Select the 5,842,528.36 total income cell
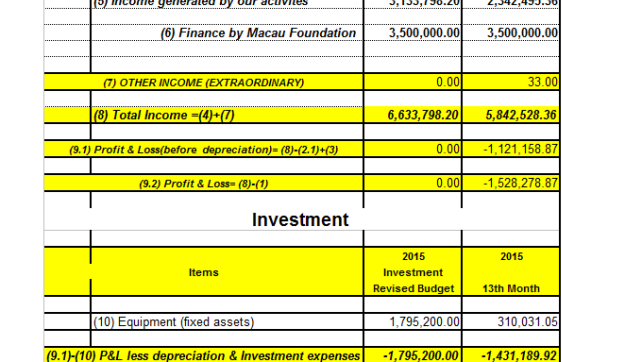 point(521,115)
